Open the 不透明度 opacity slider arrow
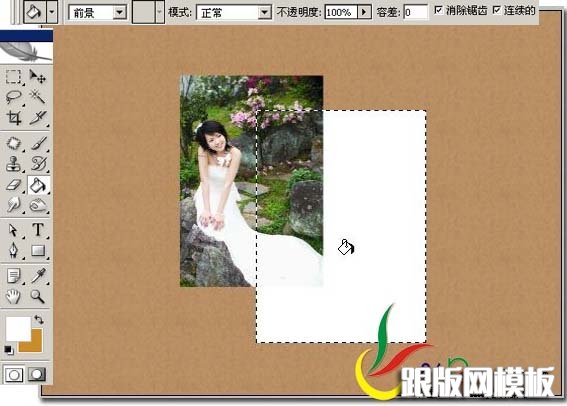The height and width of the screenshot is (406, 567). [x=364, y=12]
